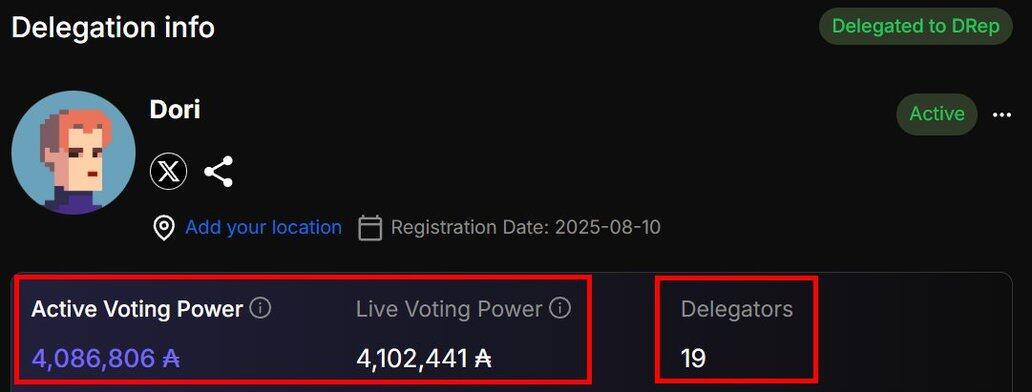Click the Delegators label
Image resolution: width=1032 pixels, height=392 pixels.
click(x=737, y=308)
